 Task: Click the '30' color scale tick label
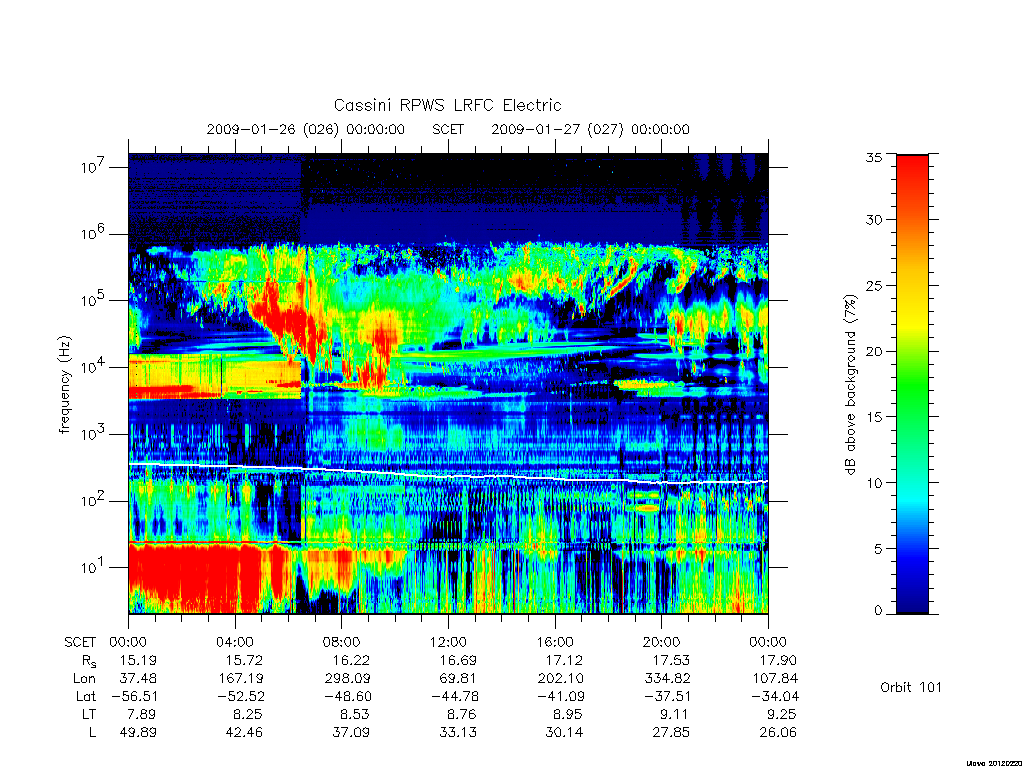click(x=874, y=220)
